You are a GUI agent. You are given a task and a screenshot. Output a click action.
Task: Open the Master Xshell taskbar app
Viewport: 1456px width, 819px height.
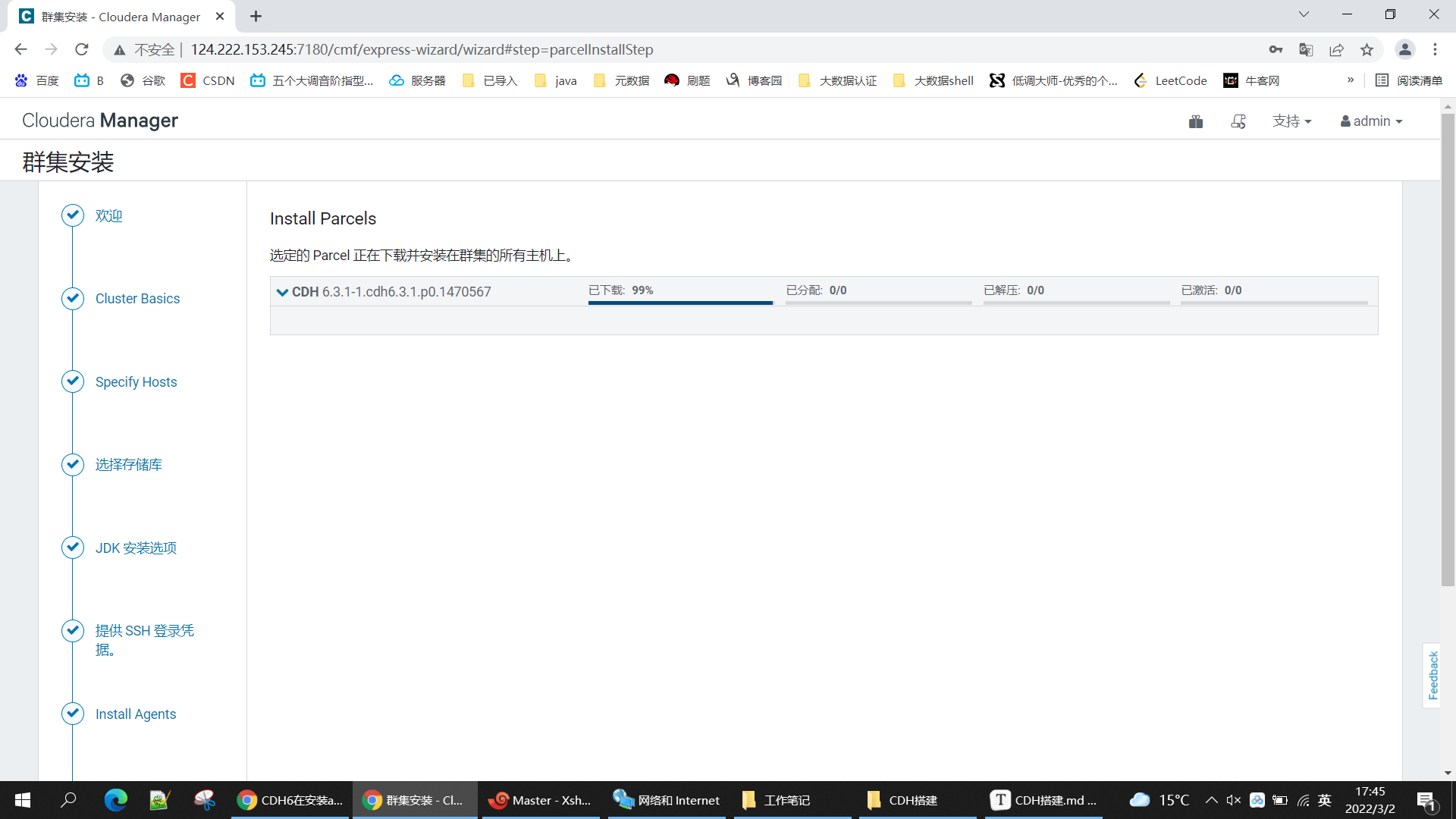[540, 800]
